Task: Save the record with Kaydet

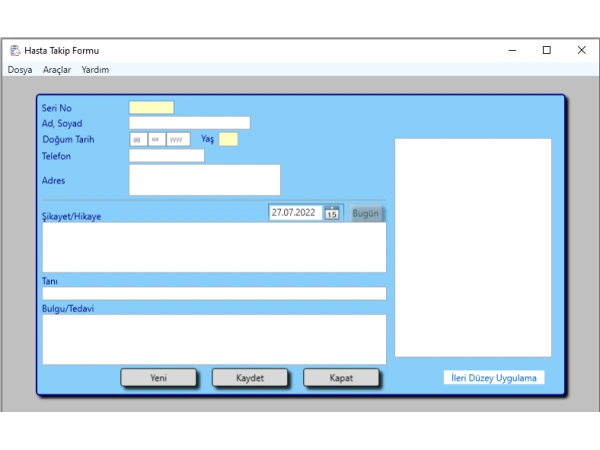Action: coord(250,378)
